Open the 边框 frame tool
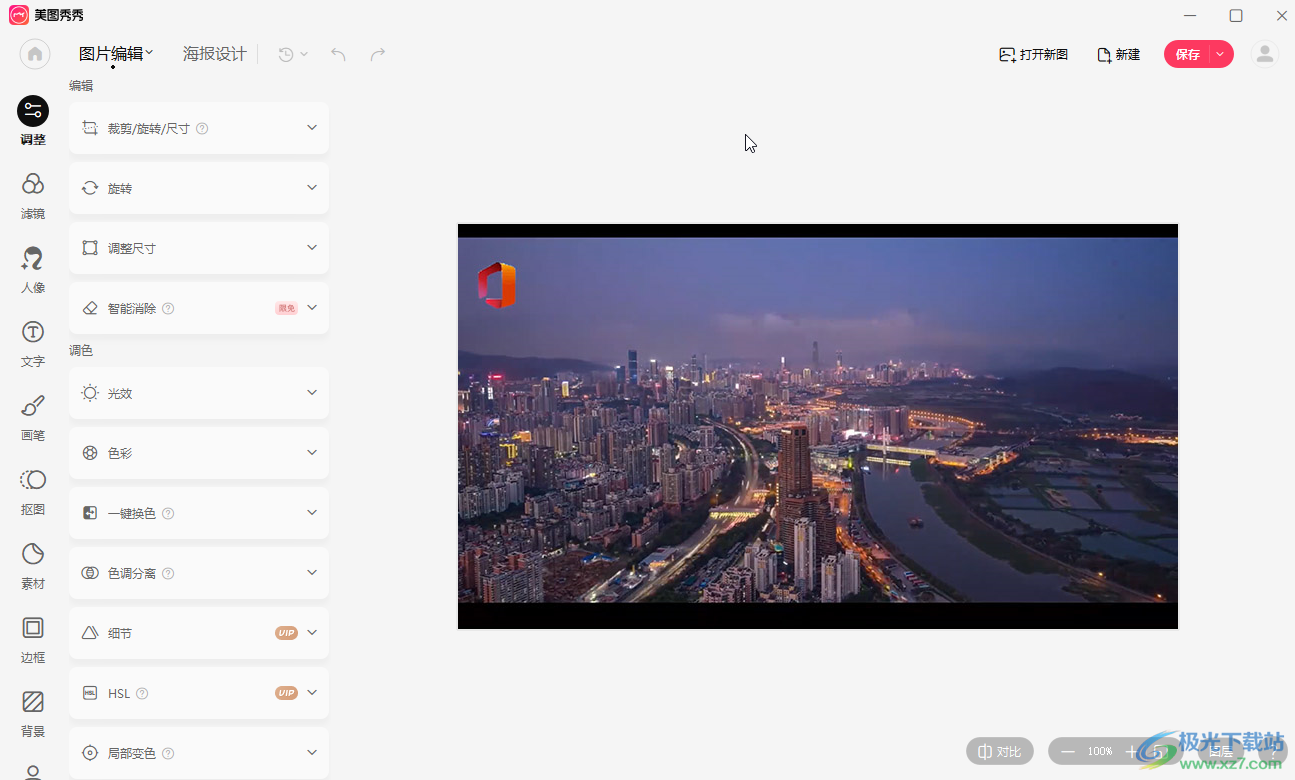This screenshot has width=1295, height=780. [33, 639]
